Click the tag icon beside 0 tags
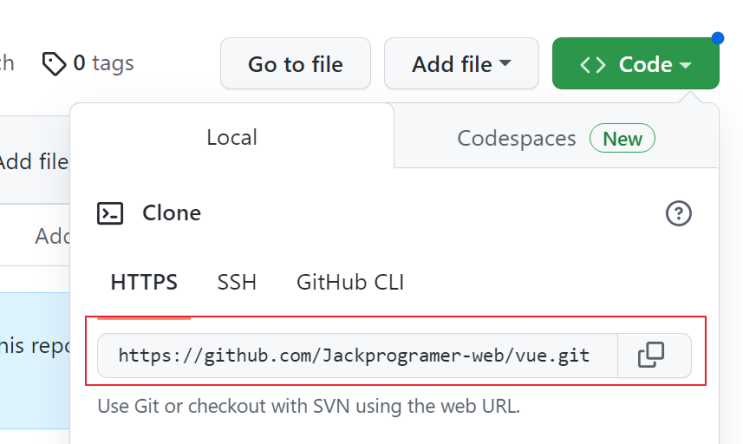This screenshot has height=444, width=743. pos(54,64)
